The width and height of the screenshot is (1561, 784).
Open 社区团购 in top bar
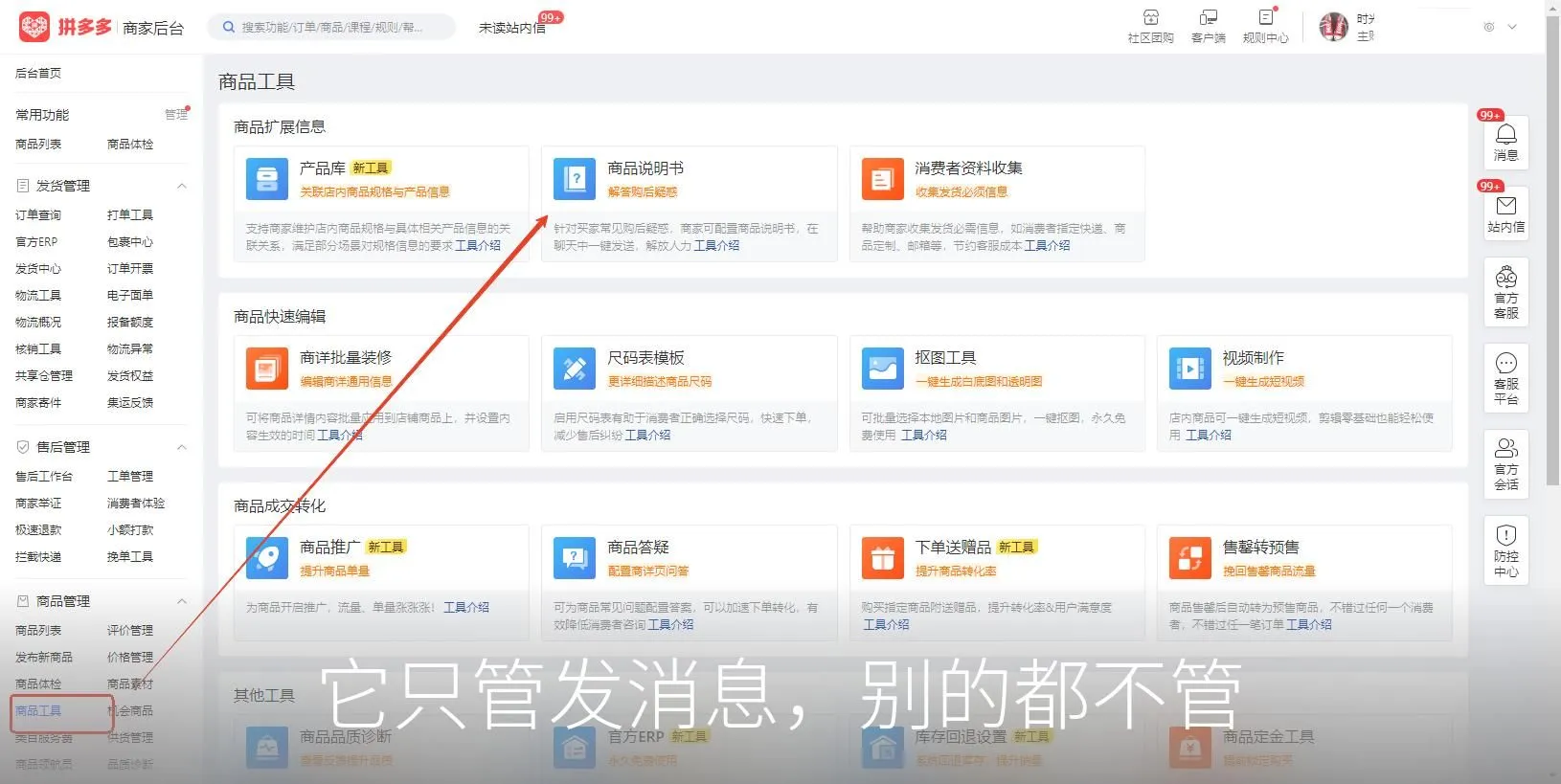(1150, 27)
